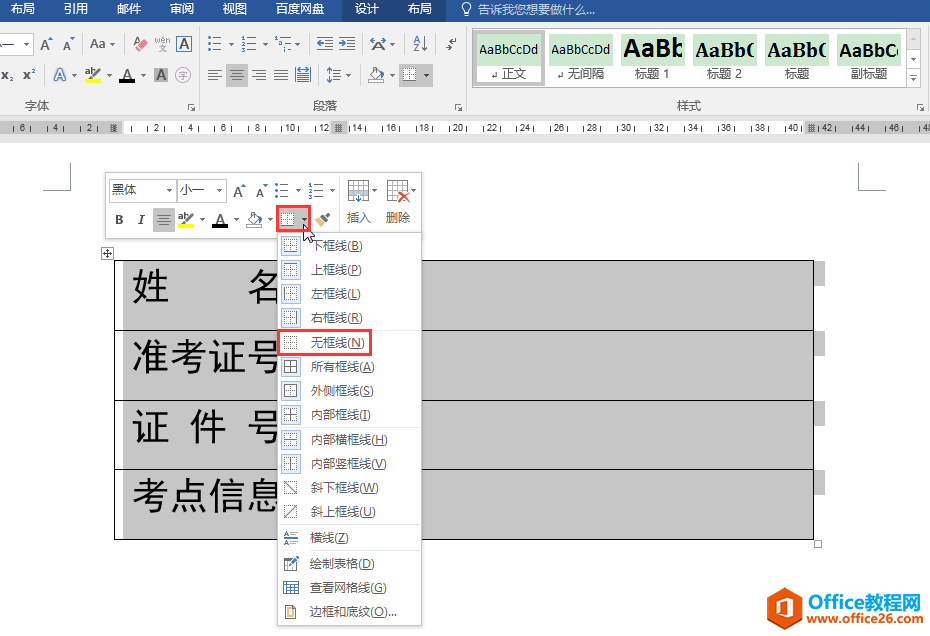Click shrink font icon in ribbon
The height and width of the screenshot is (636, 930).
[x=69, y=44]
